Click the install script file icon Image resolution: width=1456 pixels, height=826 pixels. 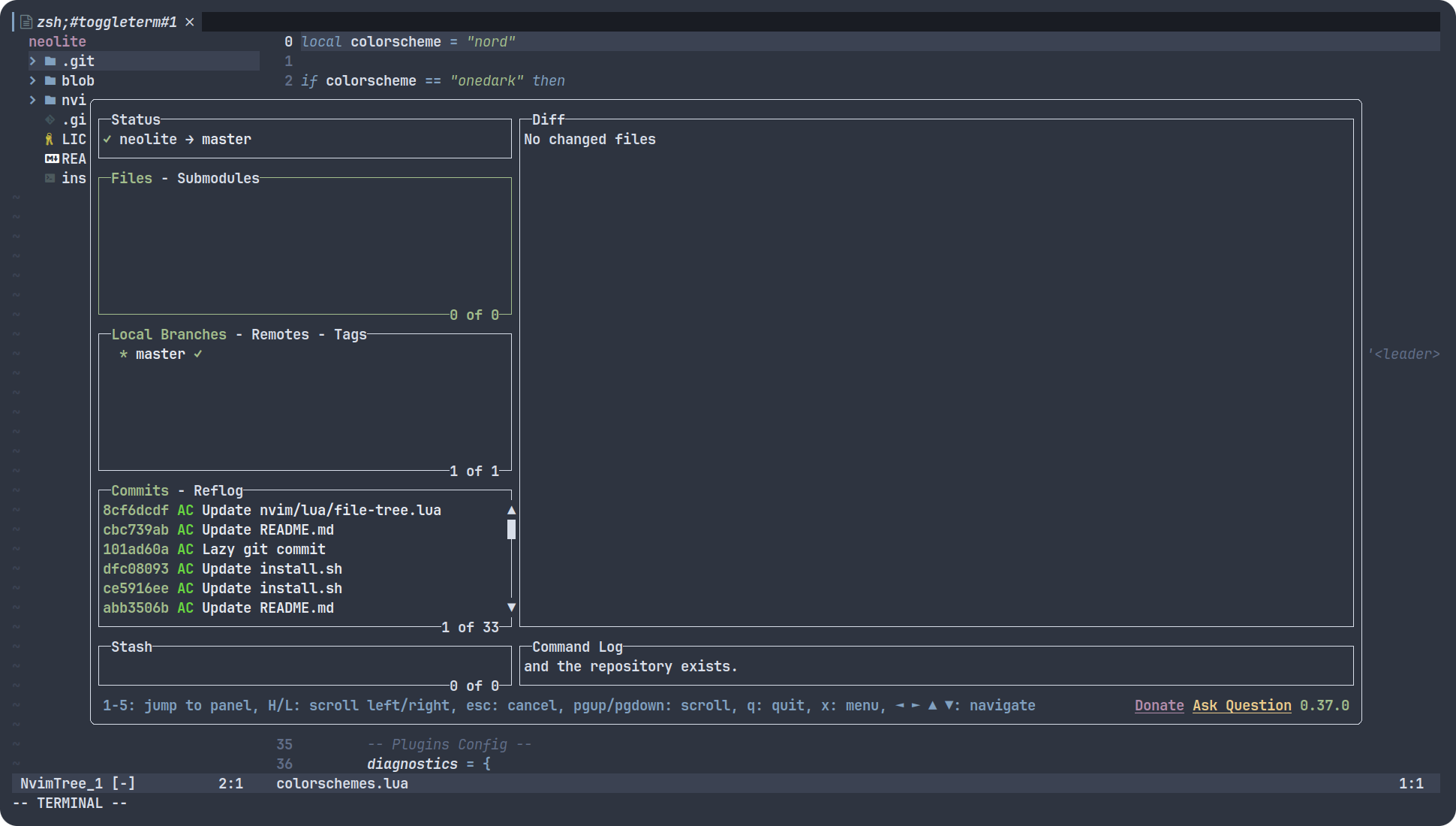coord(50,179)
